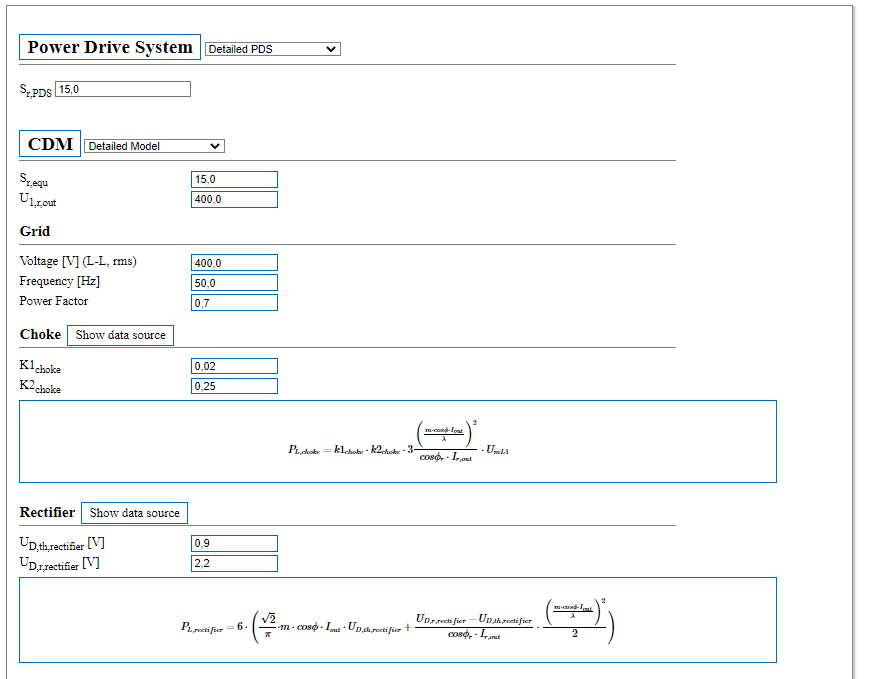Click the UD,r,rectifier voltage field
The image size is (874, 679).
click(234, 563)
